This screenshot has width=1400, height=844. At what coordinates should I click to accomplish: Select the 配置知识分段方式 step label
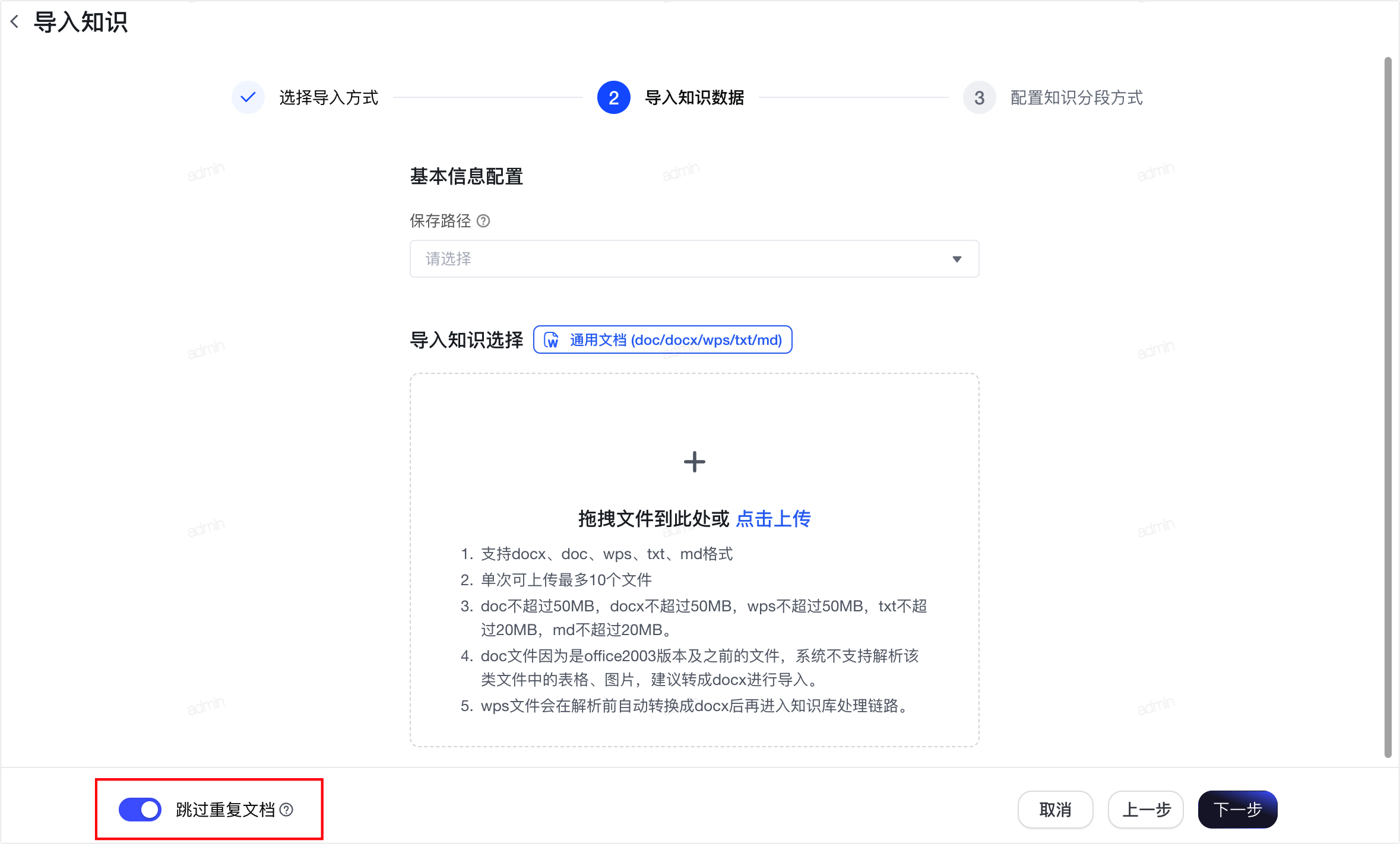tap(1076, 97)
